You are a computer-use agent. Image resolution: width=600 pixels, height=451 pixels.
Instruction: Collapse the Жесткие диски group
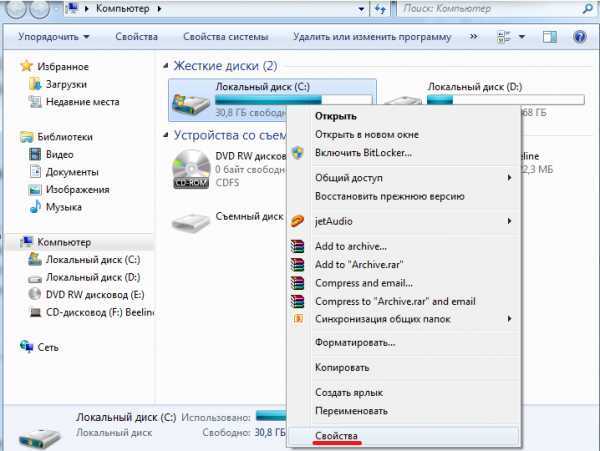pyautogui.click(x=166, y=66)
